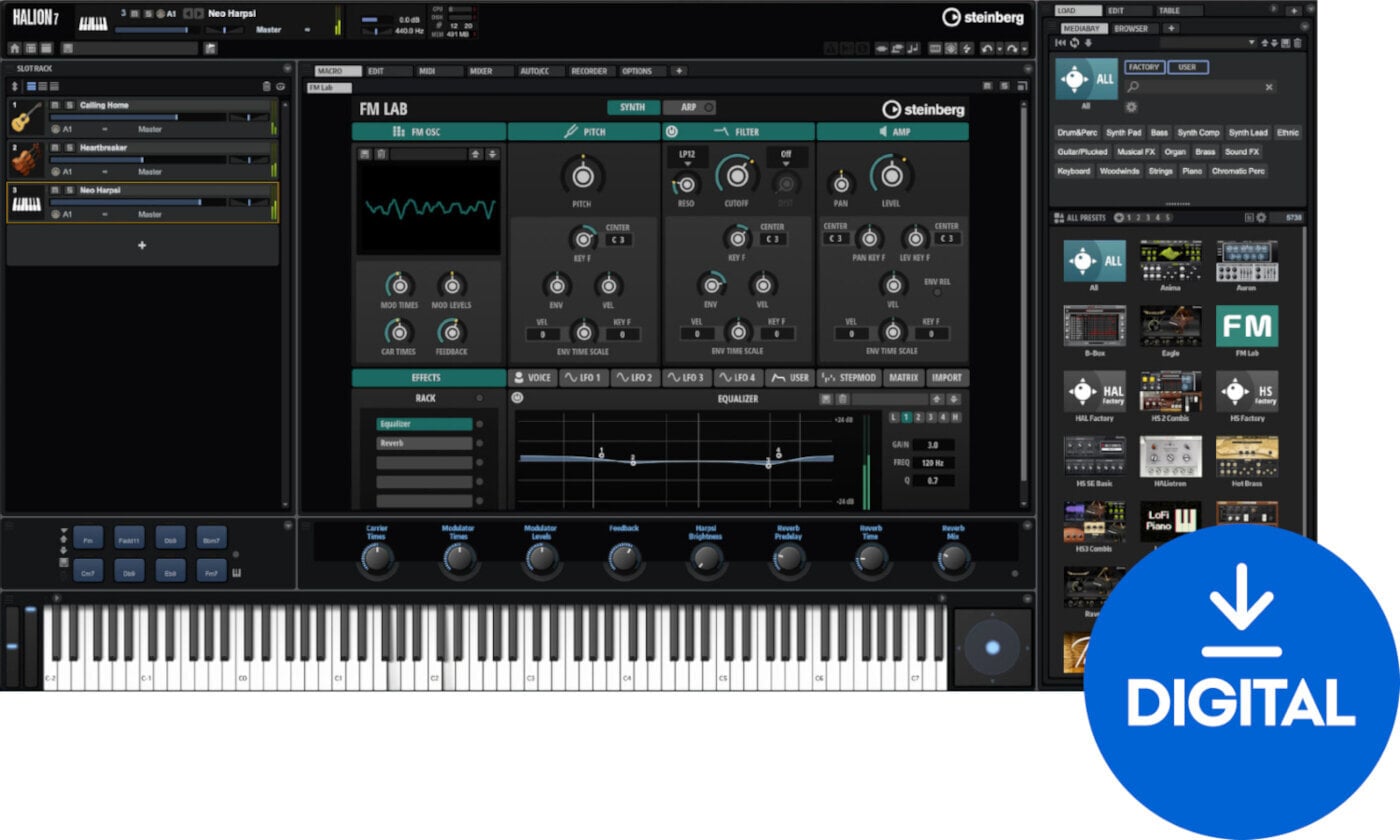1400x840 pixels.
Task: Click the trash icon in the Slot Rack toolbar
Action: pyautogui.click(x=266, y=87)
